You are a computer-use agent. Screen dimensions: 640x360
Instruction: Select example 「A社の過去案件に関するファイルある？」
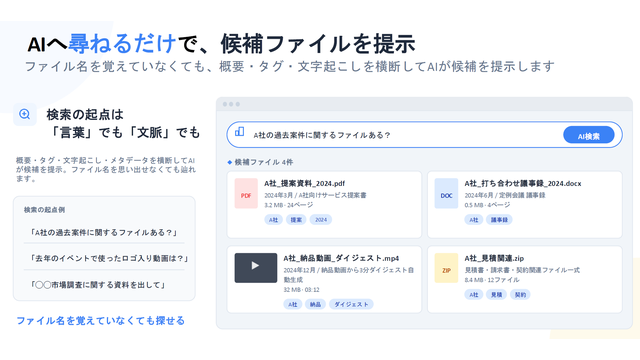click(x=104, y=233)
